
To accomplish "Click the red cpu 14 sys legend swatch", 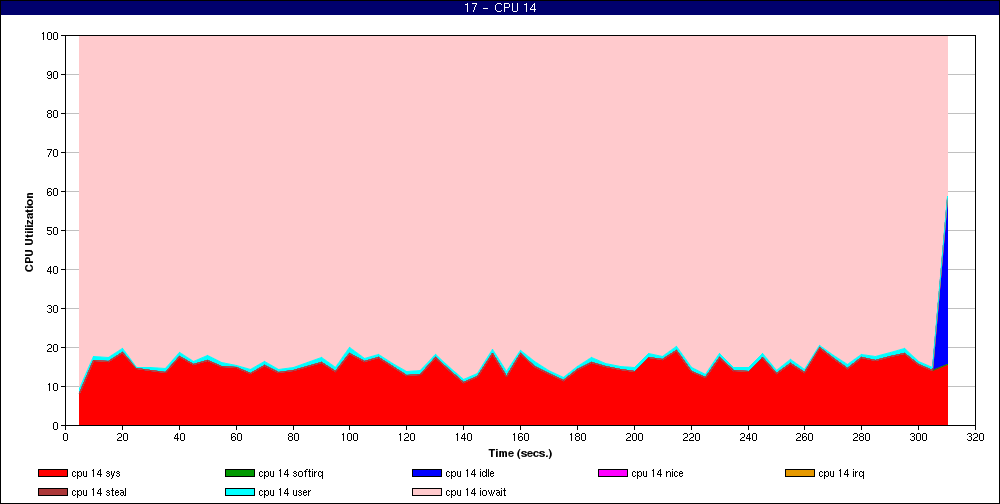I will pos(53,473).
